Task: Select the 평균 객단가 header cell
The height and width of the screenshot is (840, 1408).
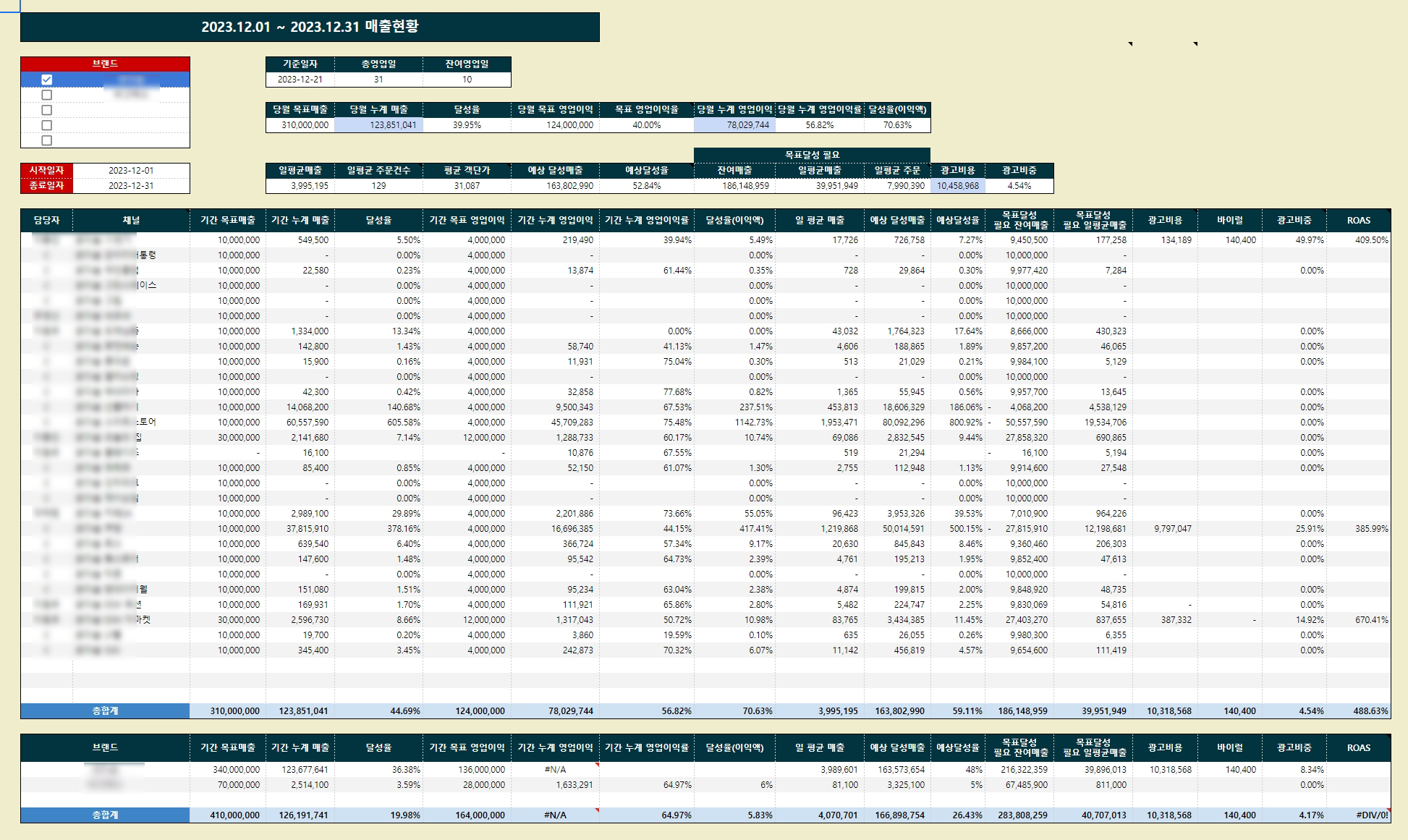Action: [467, 171]
